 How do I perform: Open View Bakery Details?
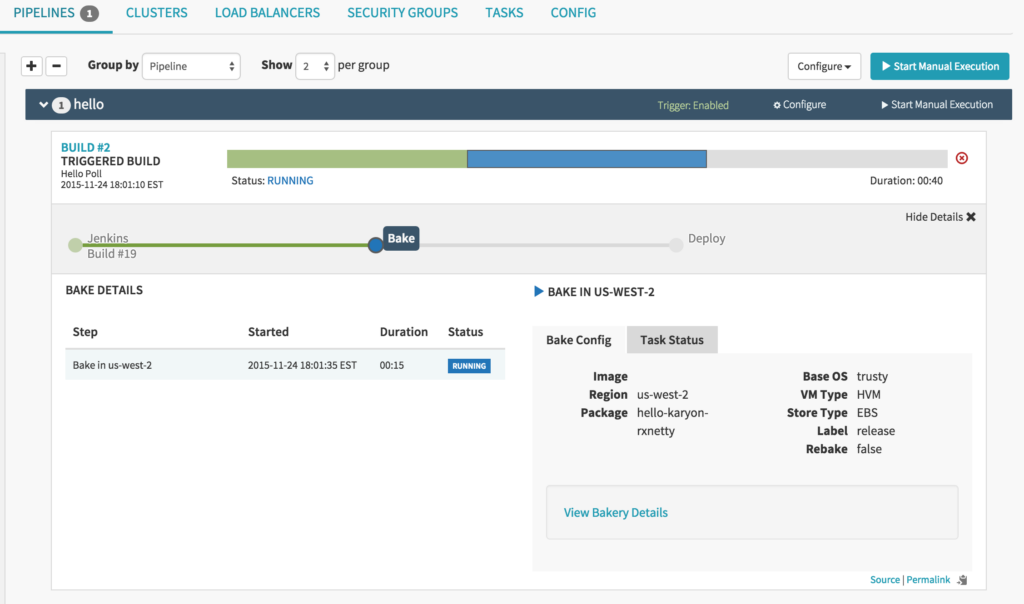pyautogui.click(x=615, y=512)
